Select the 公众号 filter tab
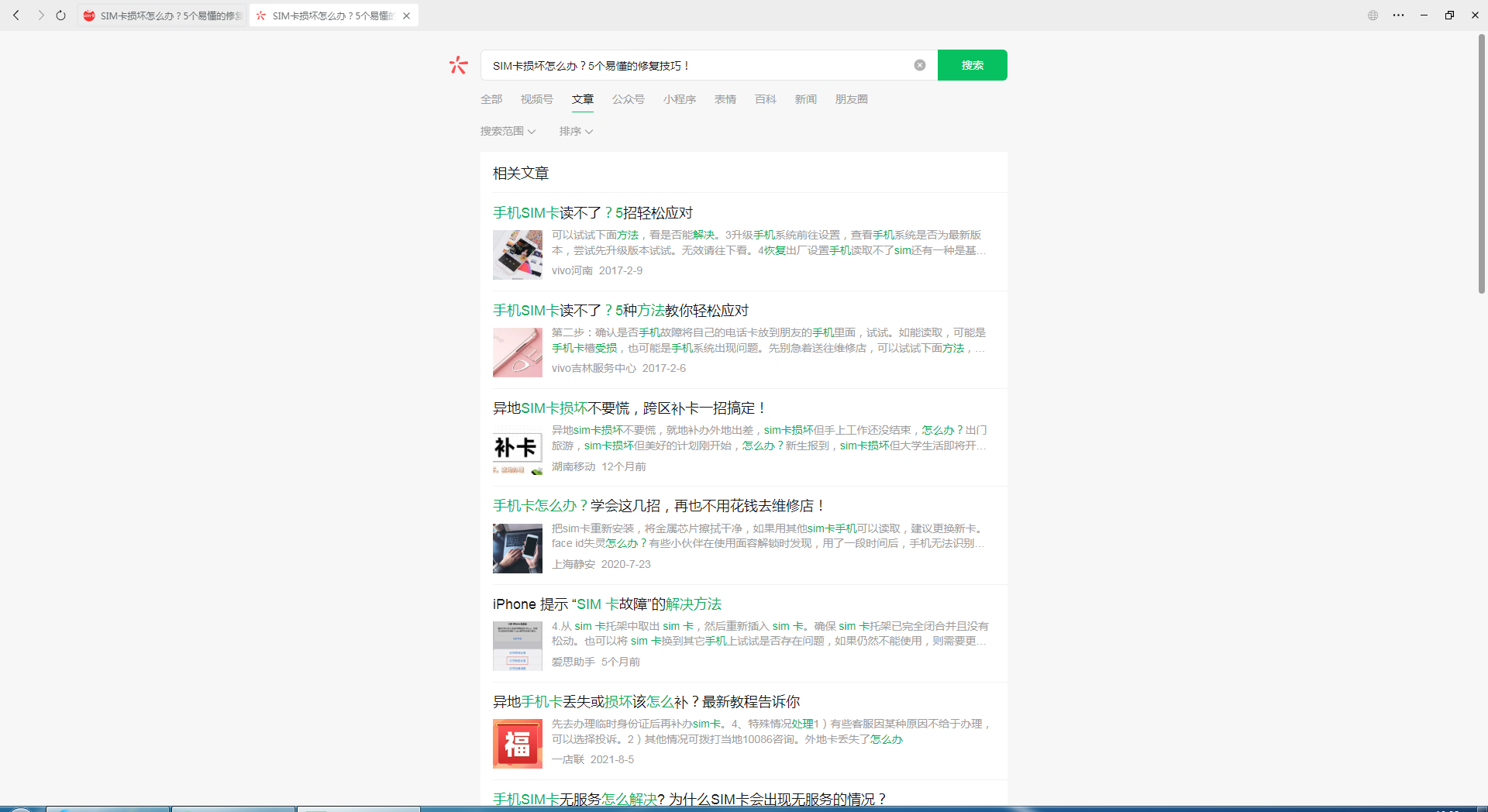 click(629, 99)
